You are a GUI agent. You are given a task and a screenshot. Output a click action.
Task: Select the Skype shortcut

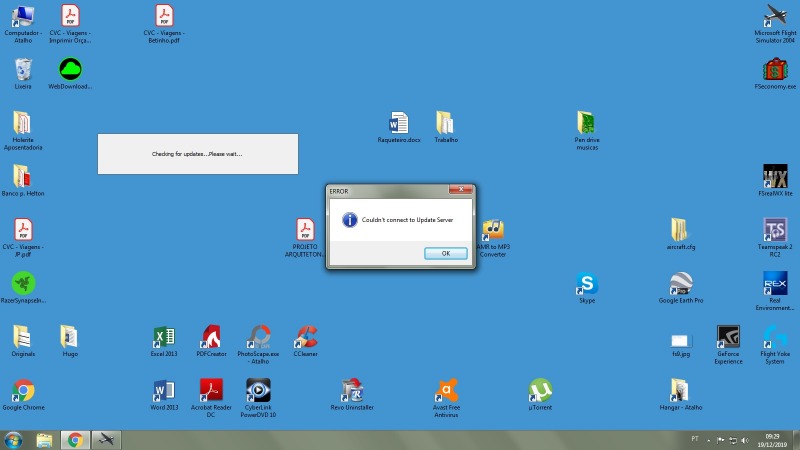[587, 288]
